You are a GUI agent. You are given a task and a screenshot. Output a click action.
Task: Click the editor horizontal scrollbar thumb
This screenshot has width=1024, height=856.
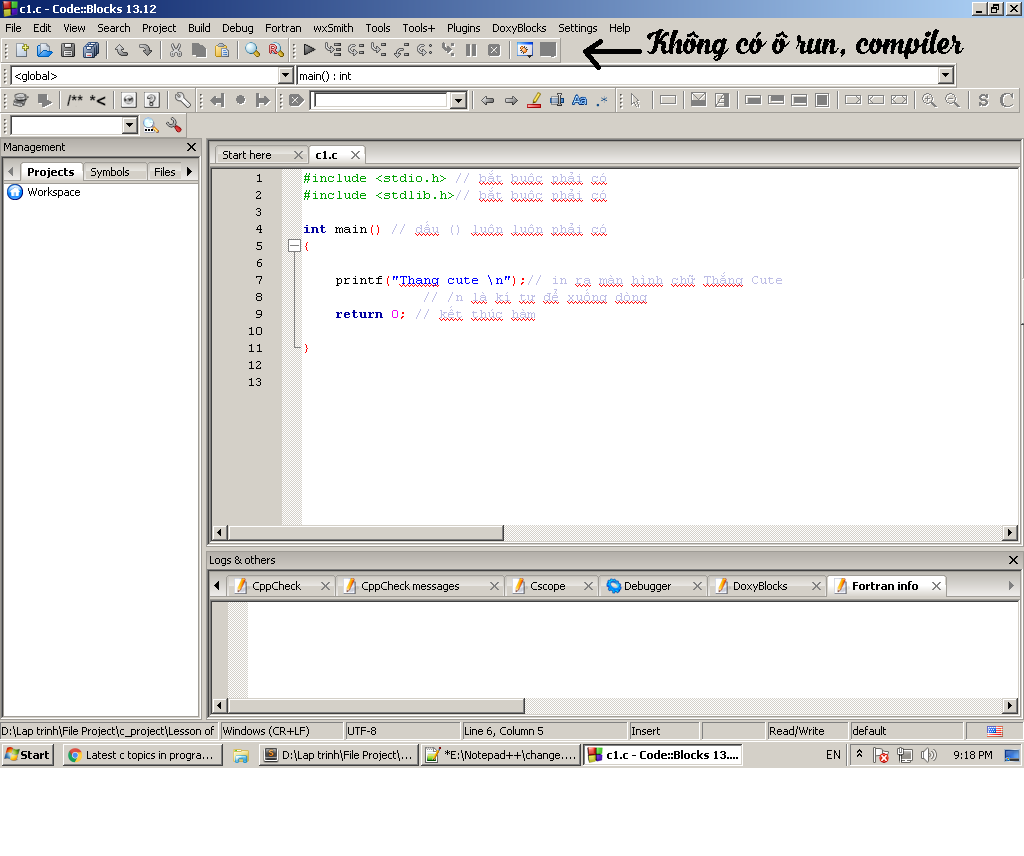click(366, 533)
